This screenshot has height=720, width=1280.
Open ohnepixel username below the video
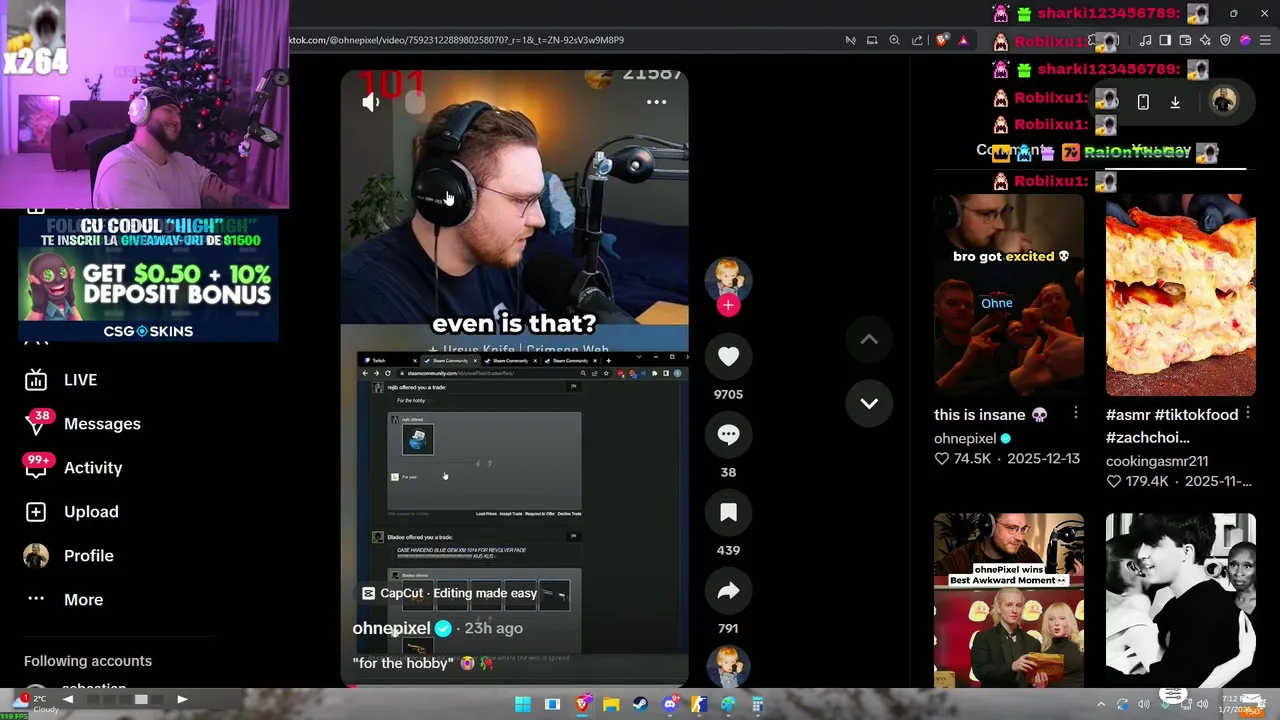point(391,628)
